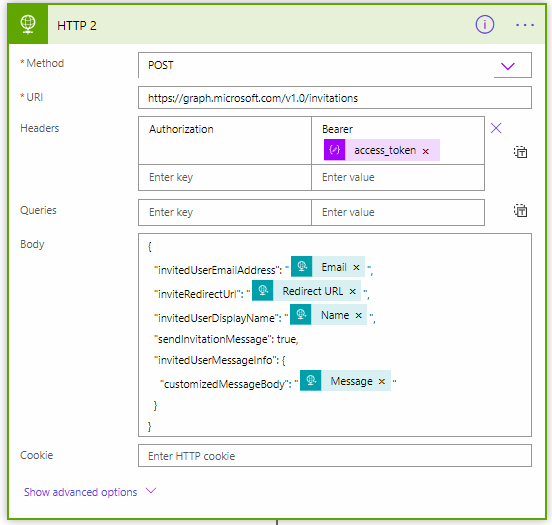
Task: Click the invitedUserDisplayName key text
Action: click(218, 318)
